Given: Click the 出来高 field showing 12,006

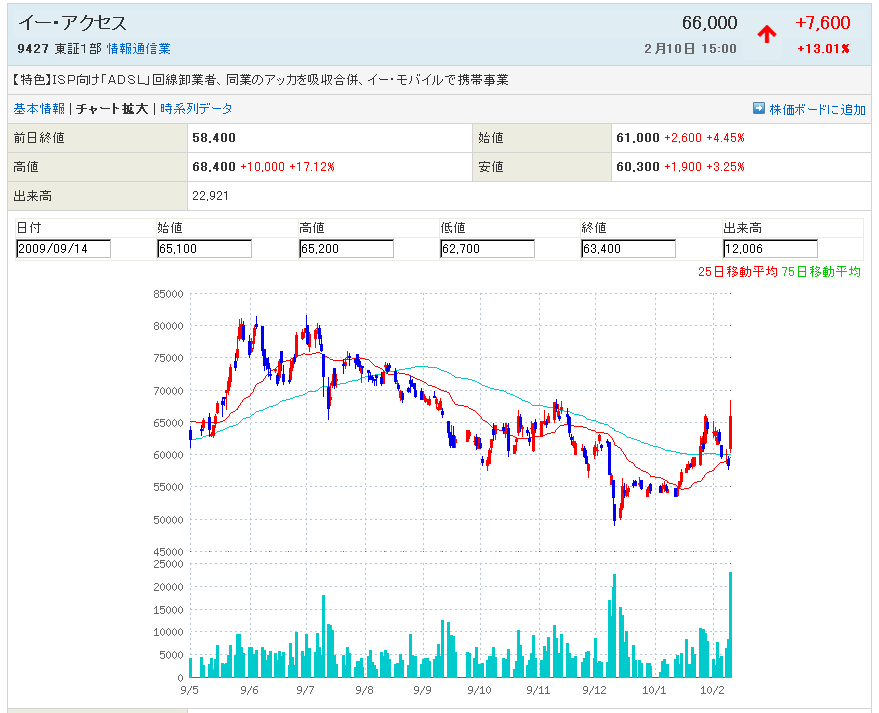Looking at the screenshot, I should tap(770, 249).
